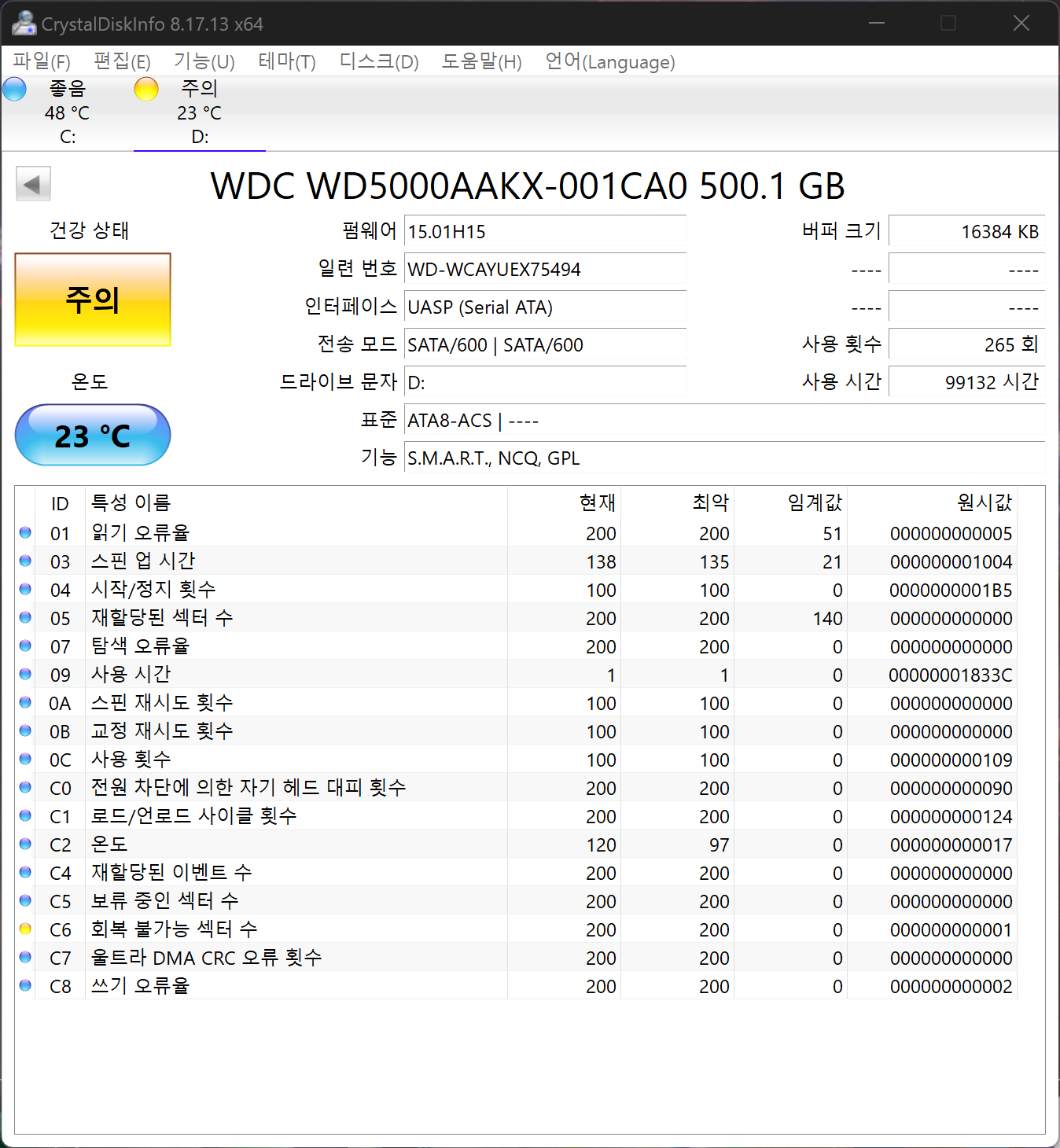Click raw value 000000001004

[x=951, y=561]
